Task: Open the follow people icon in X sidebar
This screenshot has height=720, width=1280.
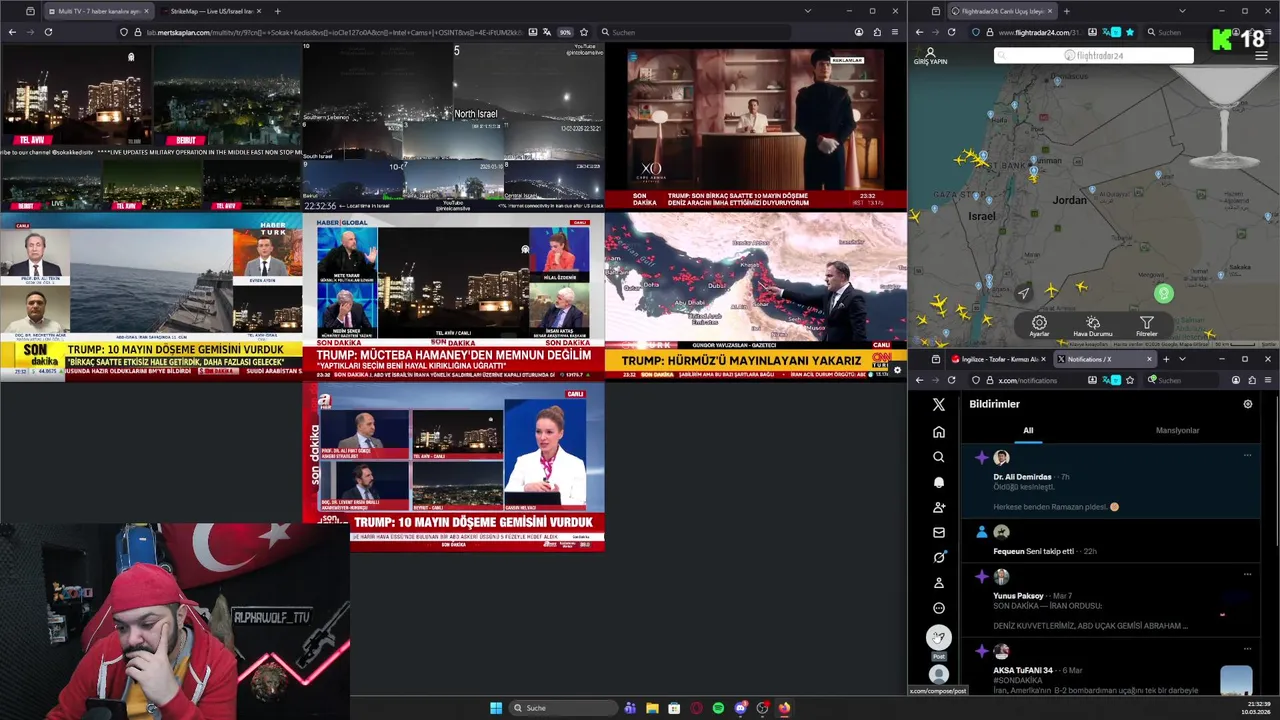Action: pyautogui.click(x=938, y=507)
